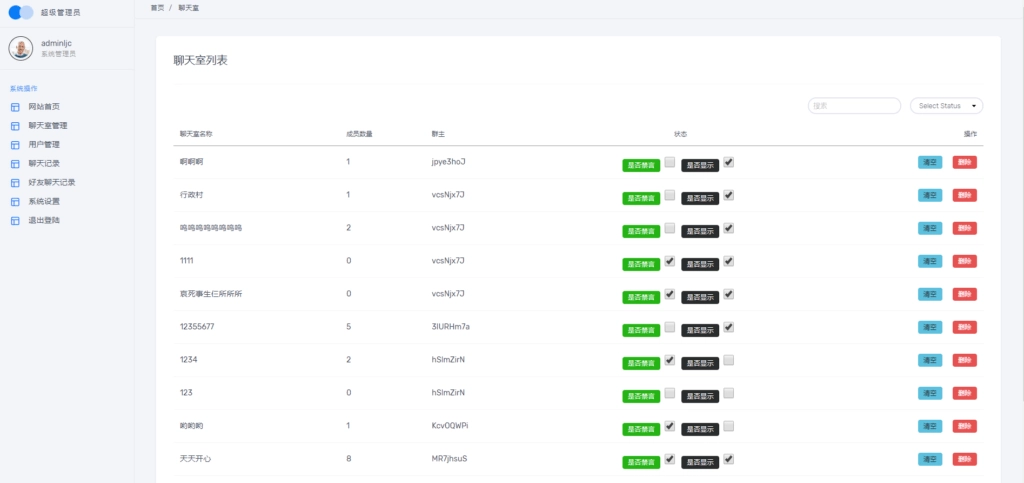This screenshot has width=1024, height=483.
Task: Uncheck the 是否显示 checkbox for room 1111
Action: (x=729, y=261)
